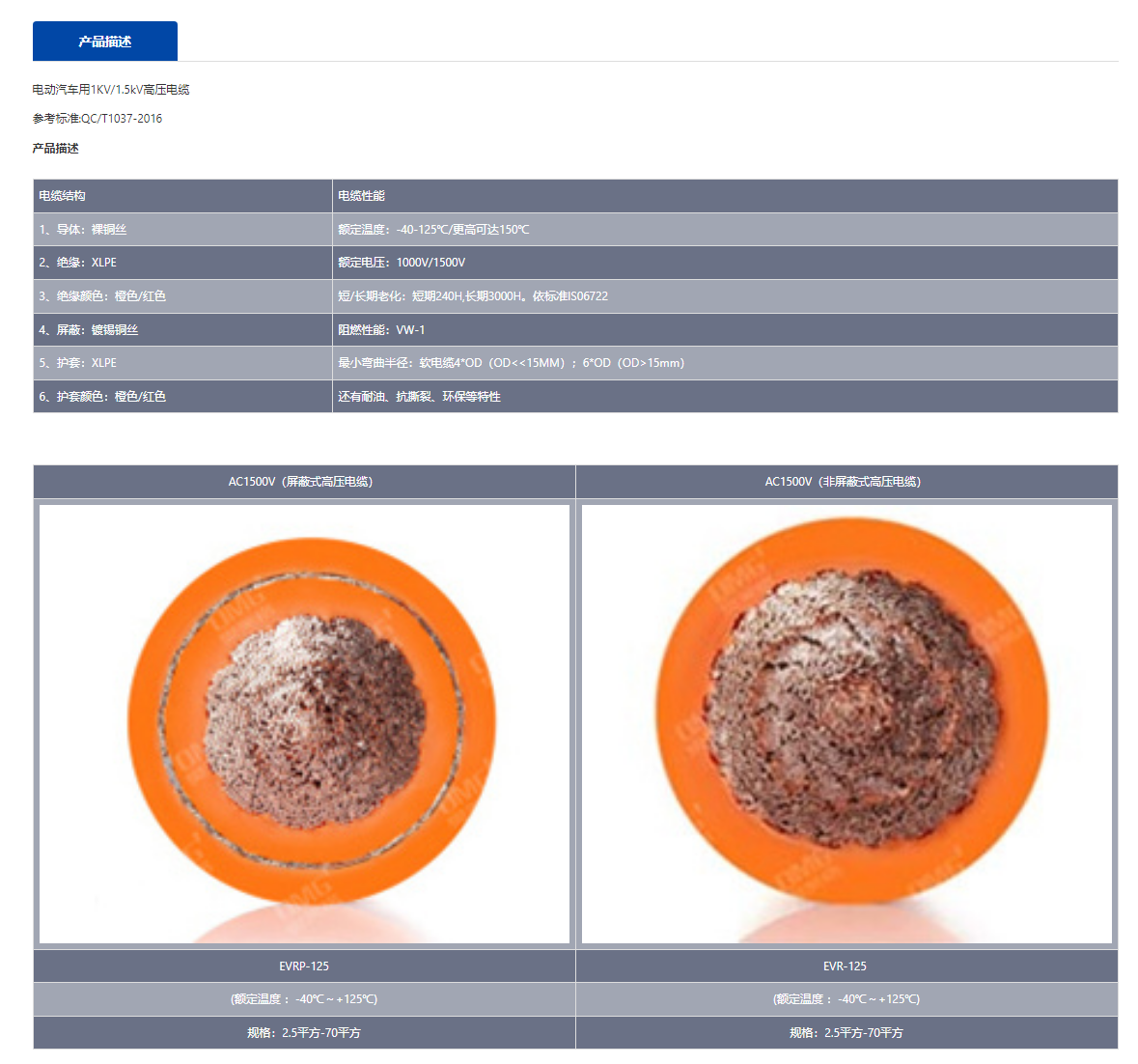Viewport: 1138px width, 1064px height.
Task: Click the 阻燃性能:VW-1 cell
Action: tap(381, 330)
